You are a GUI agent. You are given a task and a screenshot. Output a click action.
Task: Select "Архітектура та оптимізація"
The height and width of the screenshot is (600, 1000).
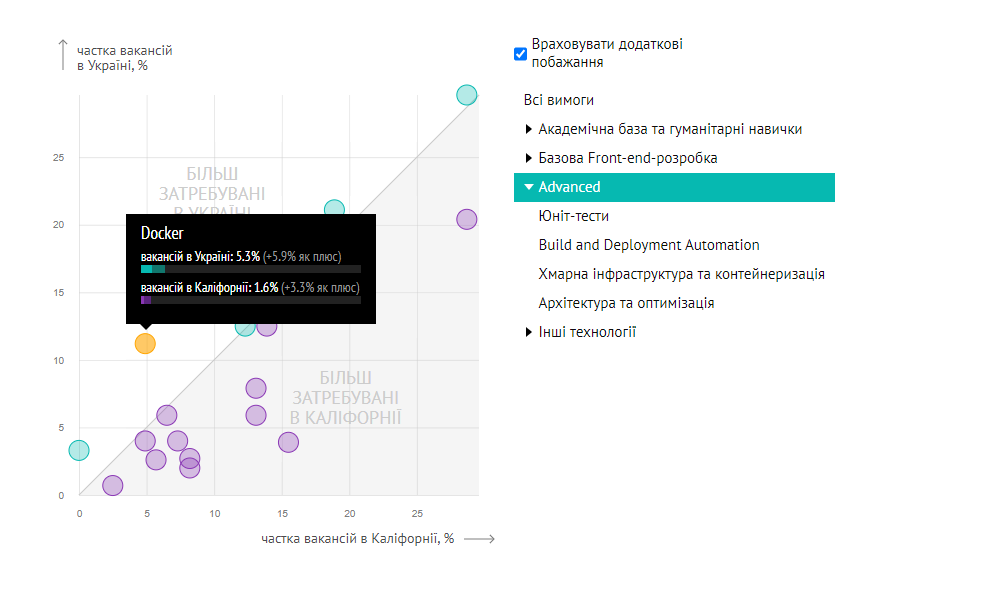click(626, 302)
